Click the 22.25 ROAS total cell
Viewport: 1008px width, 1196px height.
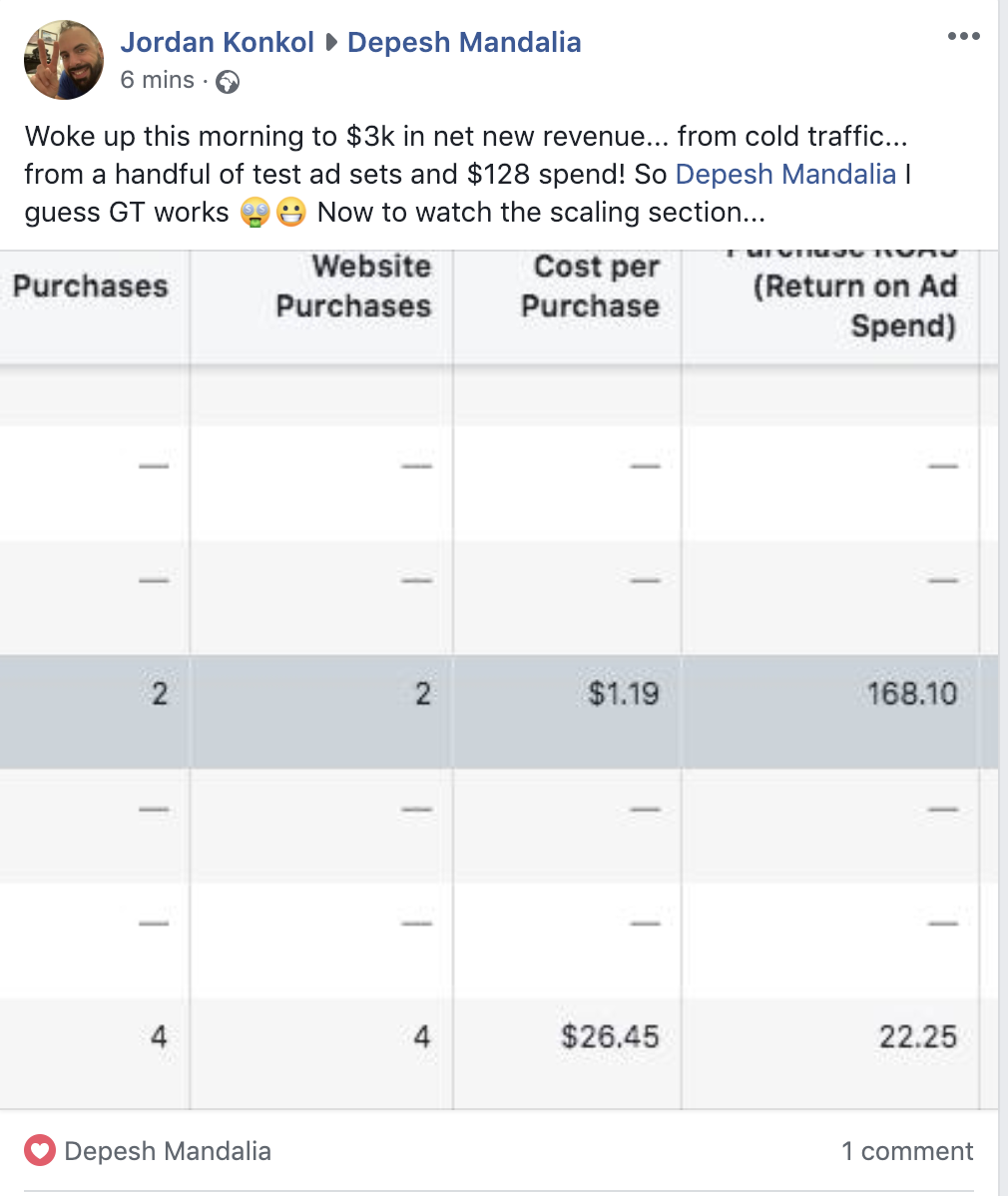click(917, 1036)
